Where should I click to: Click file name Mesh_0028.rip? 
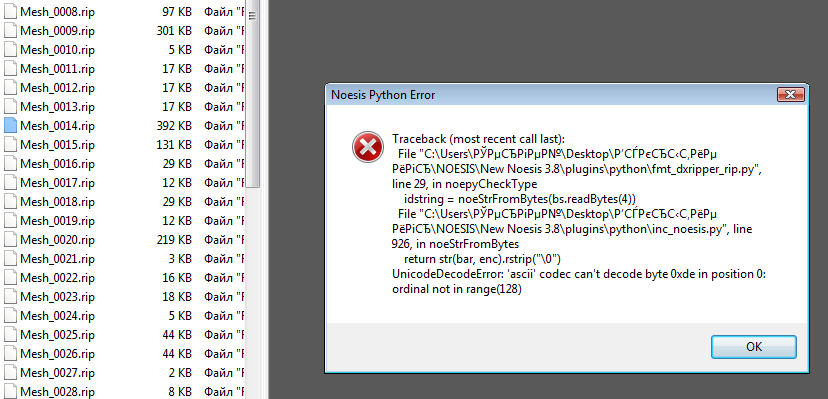point(58,392)
